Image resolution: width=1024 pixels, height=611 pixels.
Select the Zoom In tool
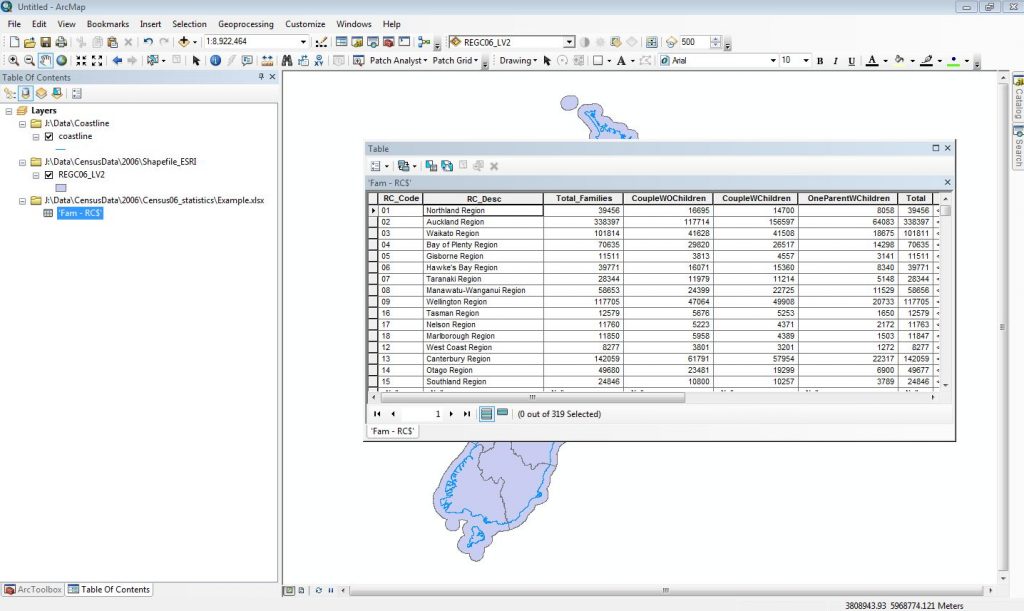coord(13,61)
